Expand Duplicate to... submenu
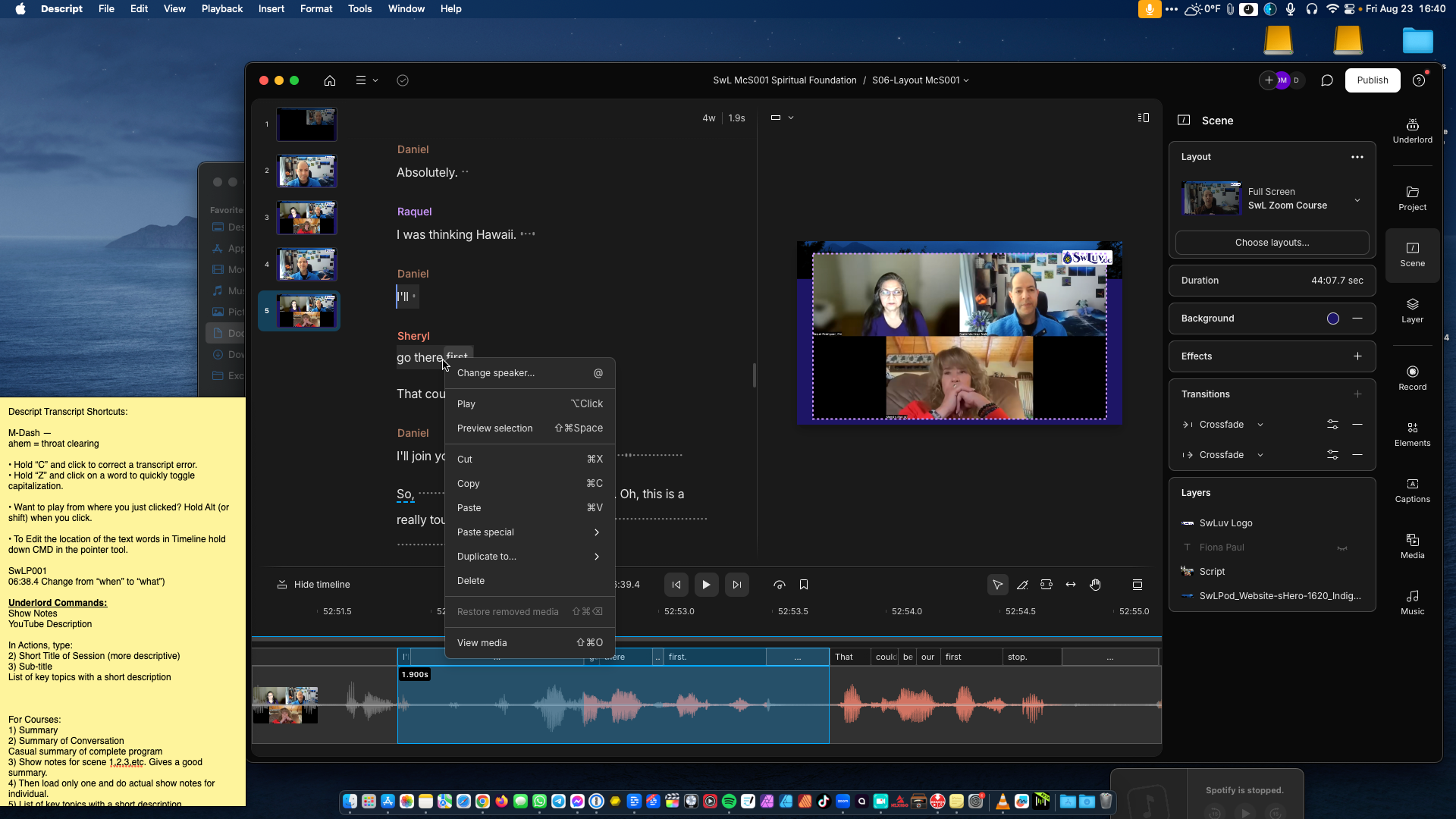The height and width of the screenshot is (819, 1456). 529,557
